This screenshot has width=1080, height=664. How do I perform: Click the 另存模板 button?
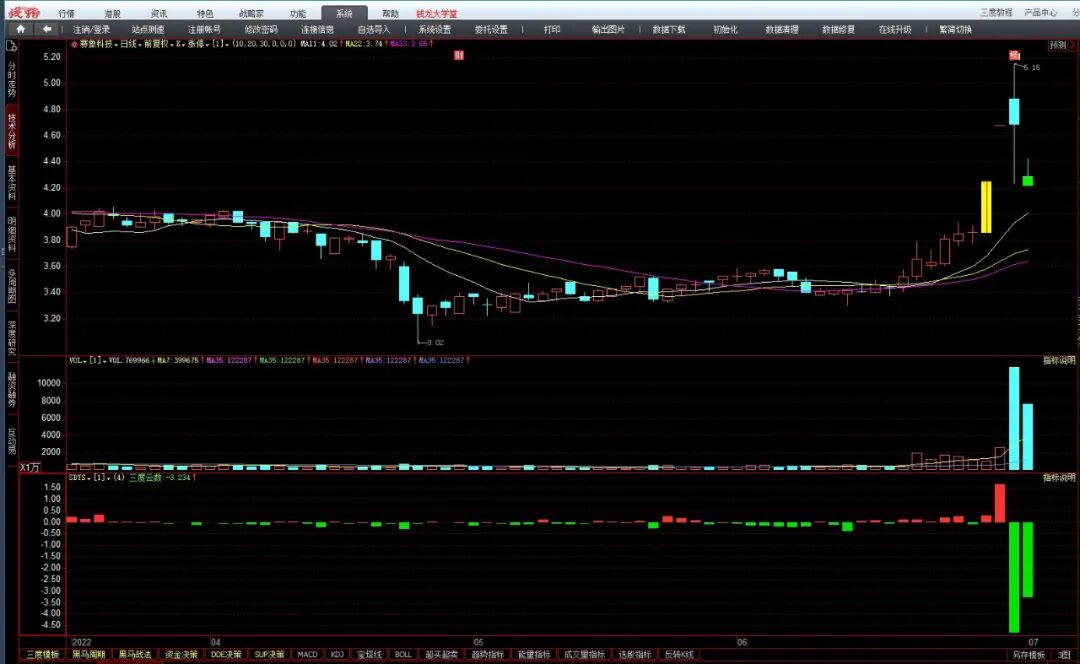1028,655
